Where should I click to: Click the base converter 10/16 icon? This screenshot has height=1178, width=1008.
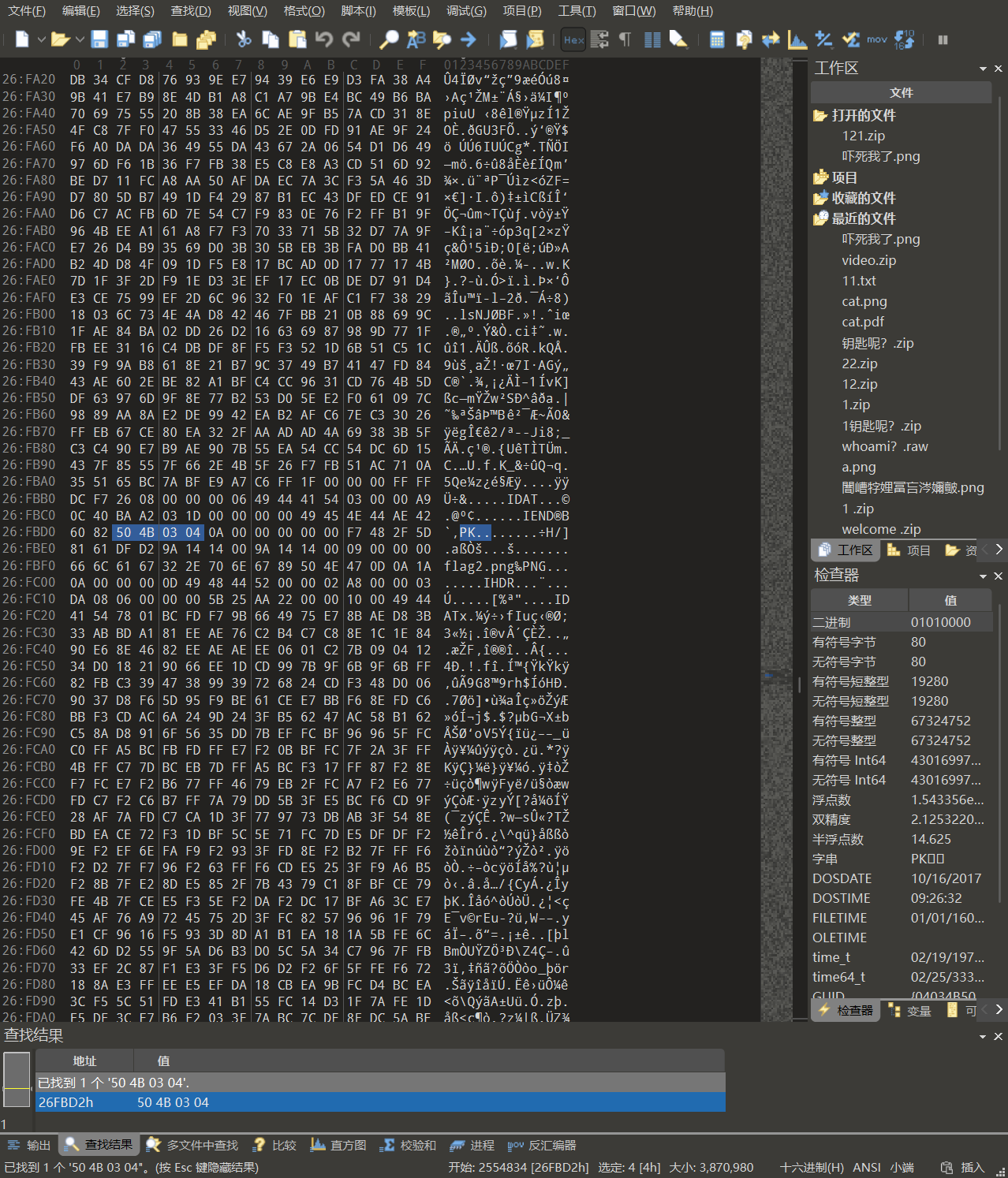pyautogui.click(x=905, y=39)
